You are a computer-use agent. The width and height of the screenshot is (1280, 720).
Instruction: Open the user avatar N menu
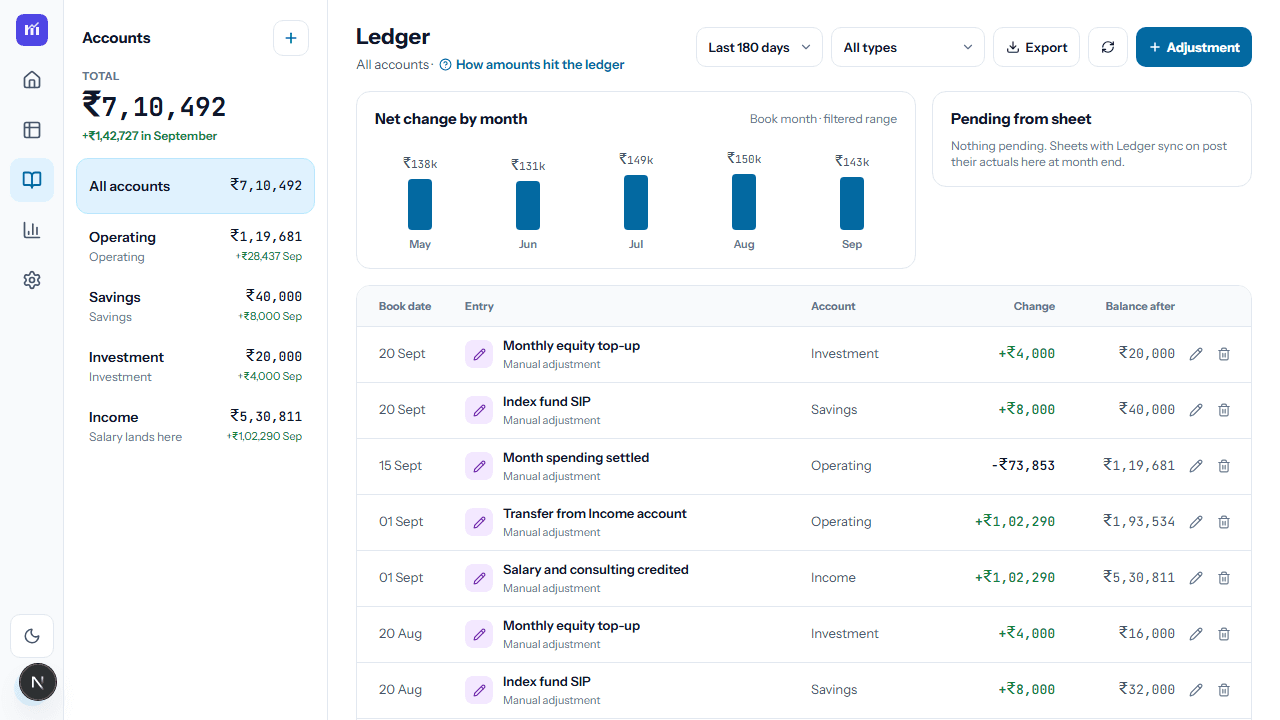38,683
